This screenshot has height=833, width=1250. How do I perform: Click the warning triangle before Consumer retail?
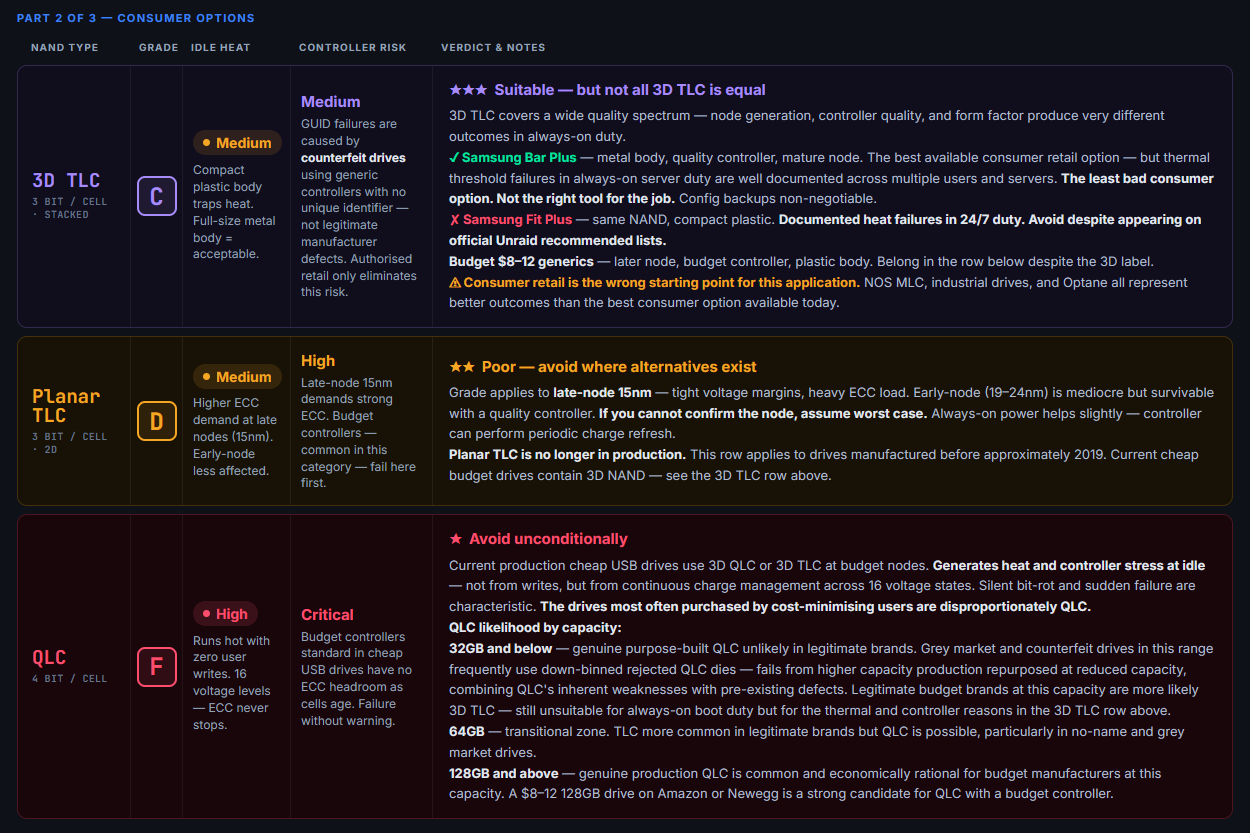(455, 283)
